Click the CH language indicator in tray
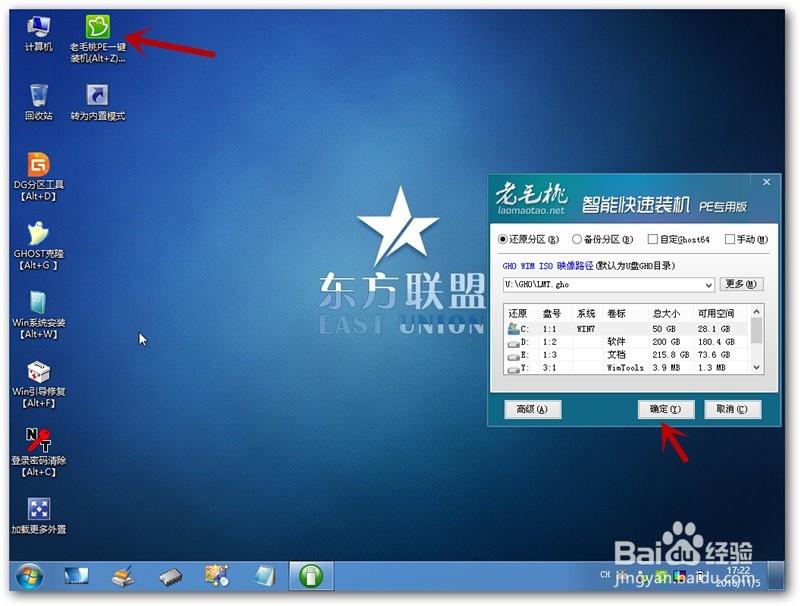The height and width of the screenshot is (606, 800). [605, 574]
